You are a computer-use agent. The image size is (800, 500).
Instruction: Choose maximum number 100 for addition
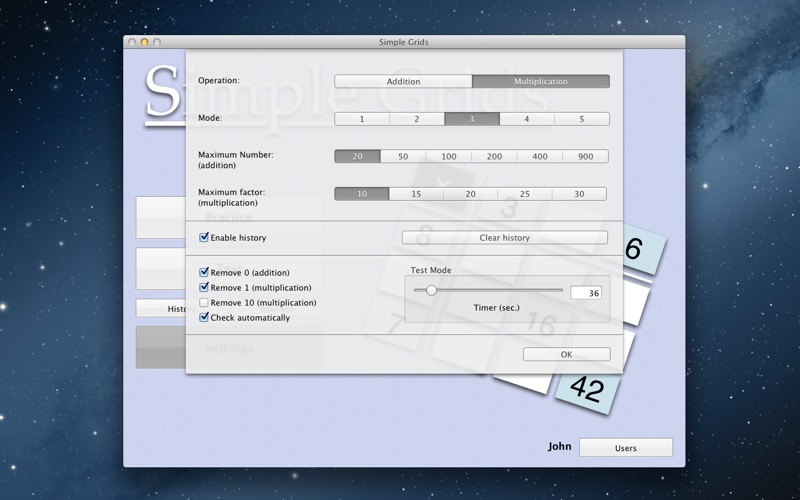448,156
